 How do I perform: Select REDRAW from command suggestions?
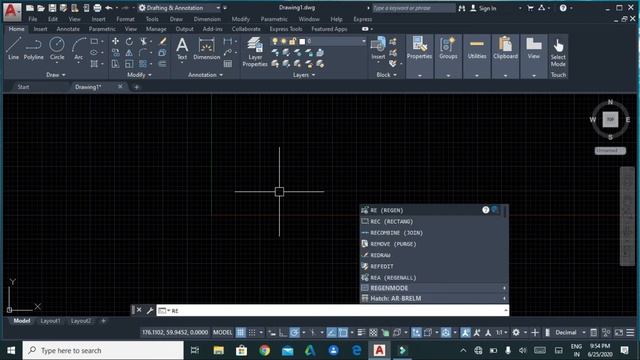pos(434,255)
